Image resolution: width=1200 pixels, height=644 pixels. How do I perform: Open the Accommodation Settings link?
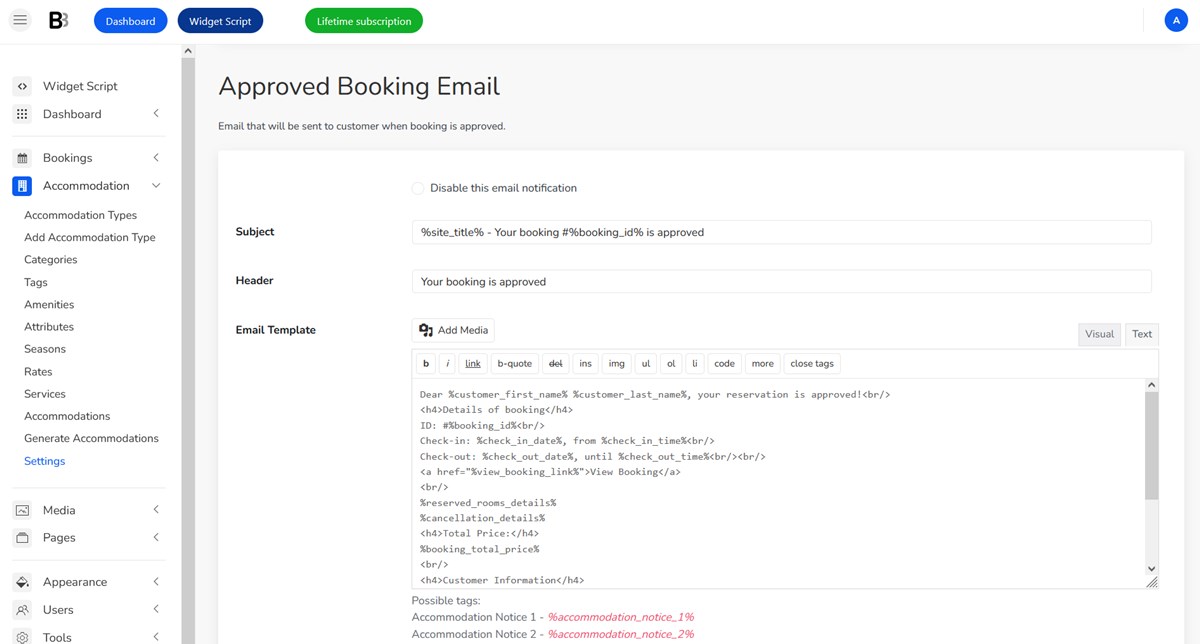click(x=44, y=461)
